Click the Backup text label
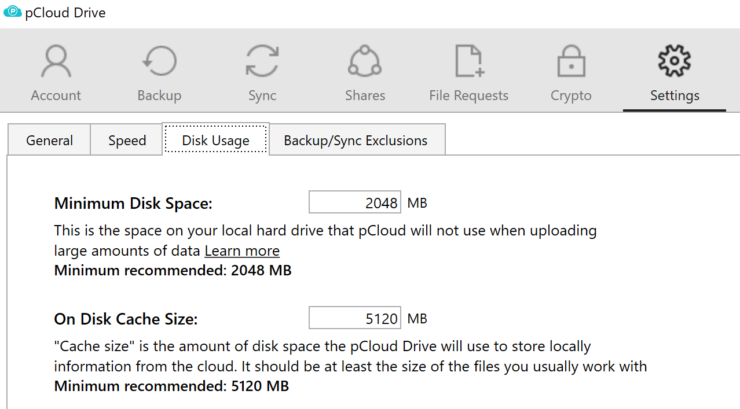Viewport: 740px width, 409px height. [160, 96]
